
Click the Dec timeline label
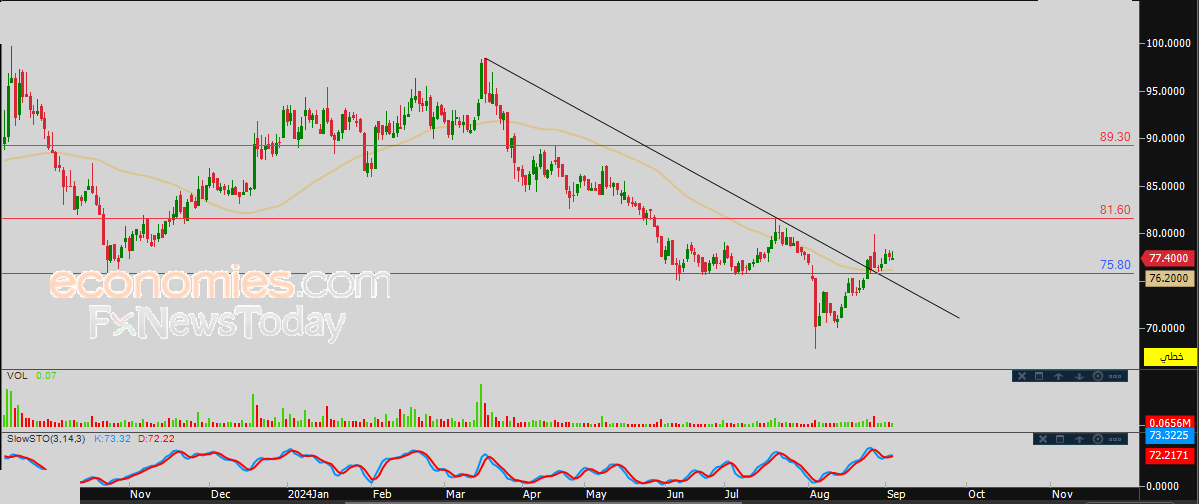(220, 495)
